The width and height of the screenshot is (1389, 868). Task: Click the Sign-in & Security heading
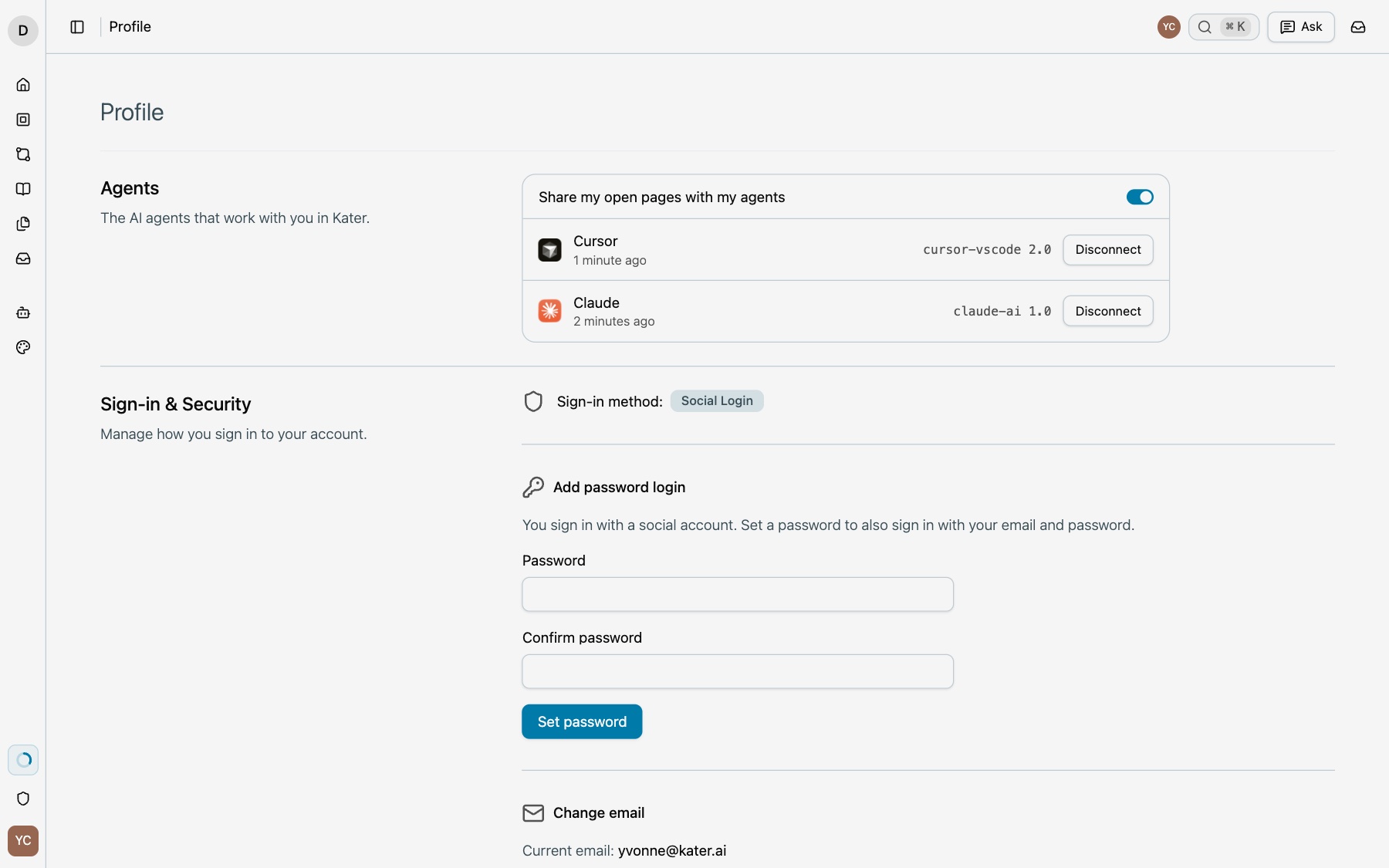pyautogui.click(x=175, y=404)
